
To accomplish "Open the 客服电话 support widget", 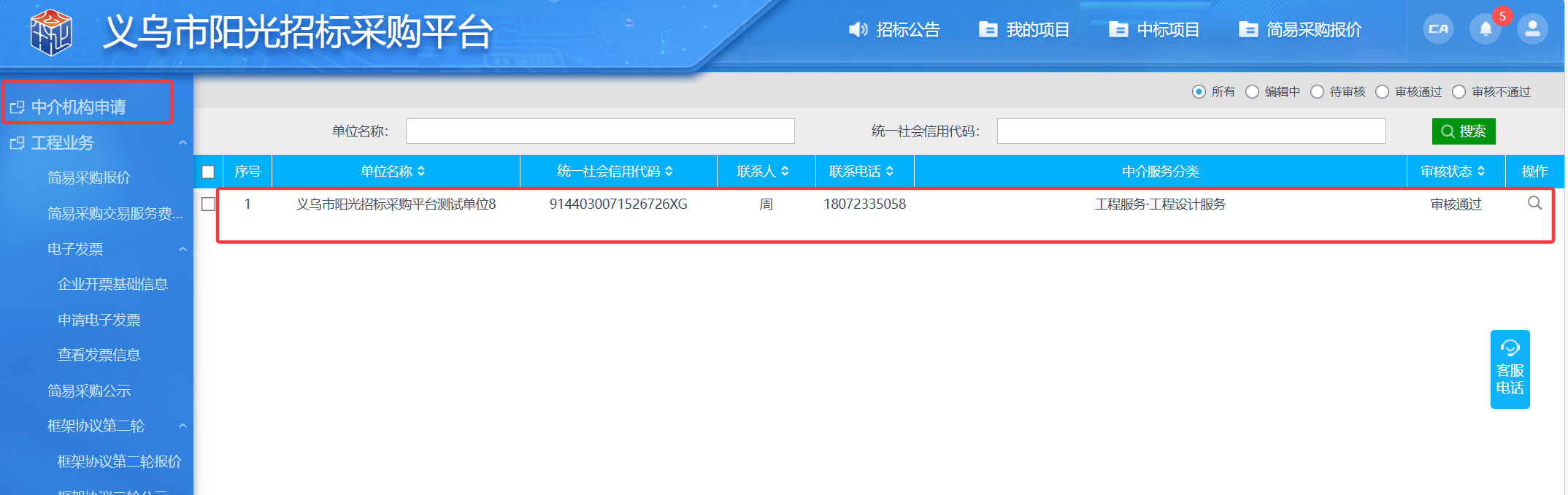I will coord(1510,369).
